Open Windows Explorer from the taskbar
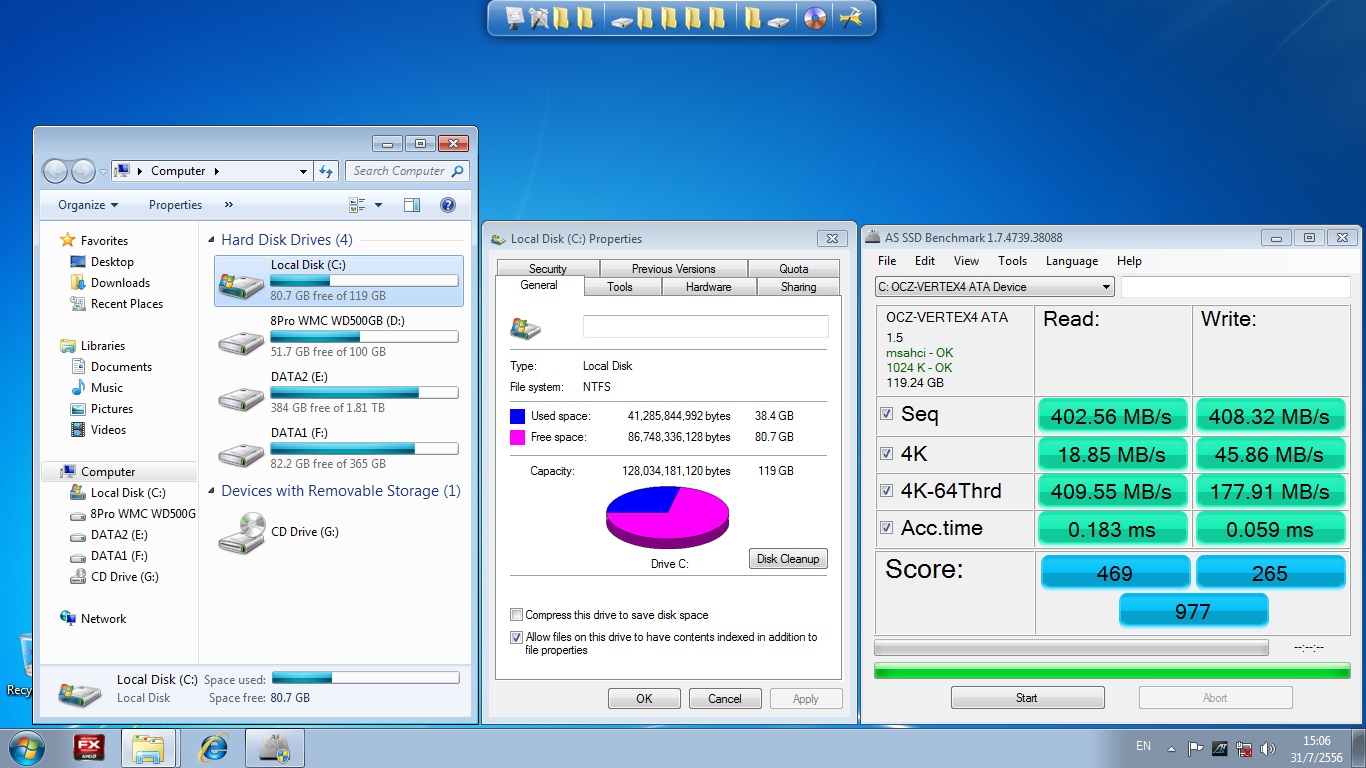This screenshot has width=1366, height=768. (x=148, y=748)
